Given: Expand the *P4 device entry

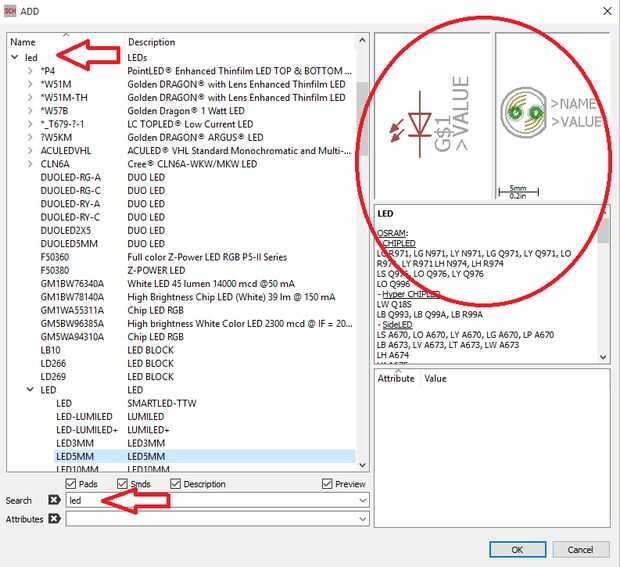Looking at the screenshot, I should click(30, 71).
